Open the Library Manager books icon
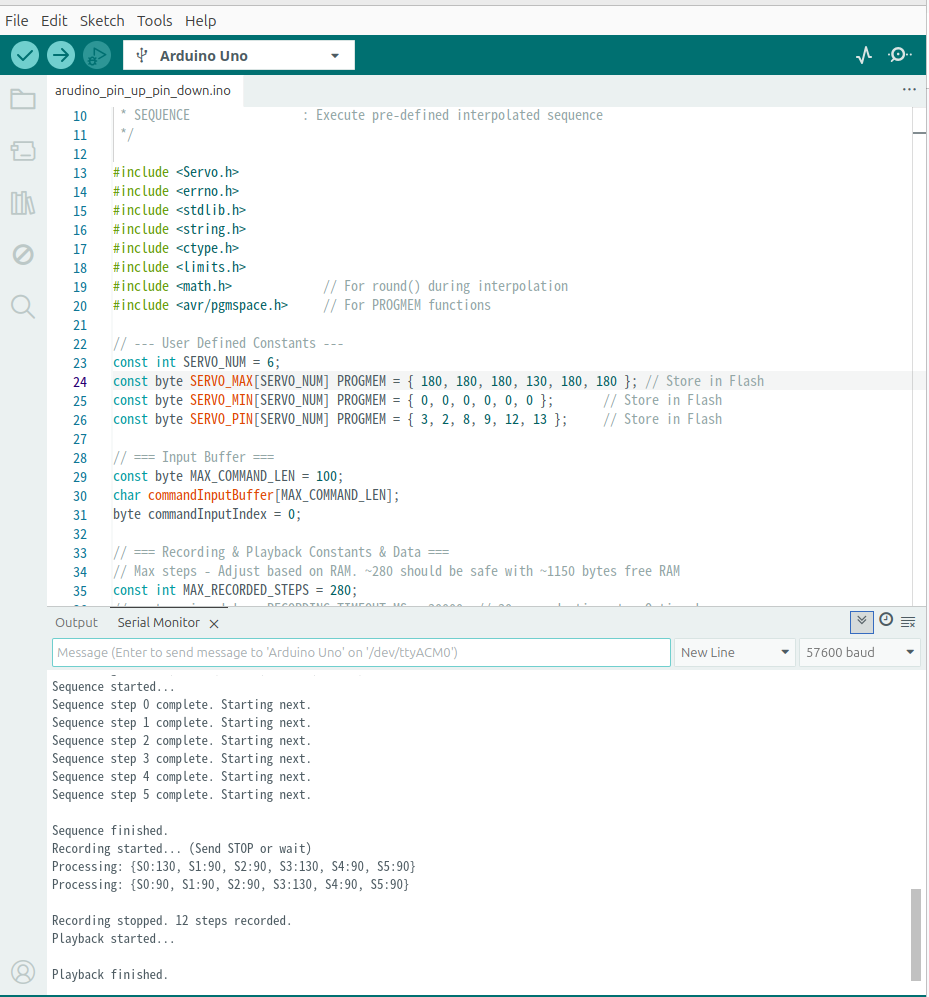Viewport: 929px width, 997px height. click(23, 203)
